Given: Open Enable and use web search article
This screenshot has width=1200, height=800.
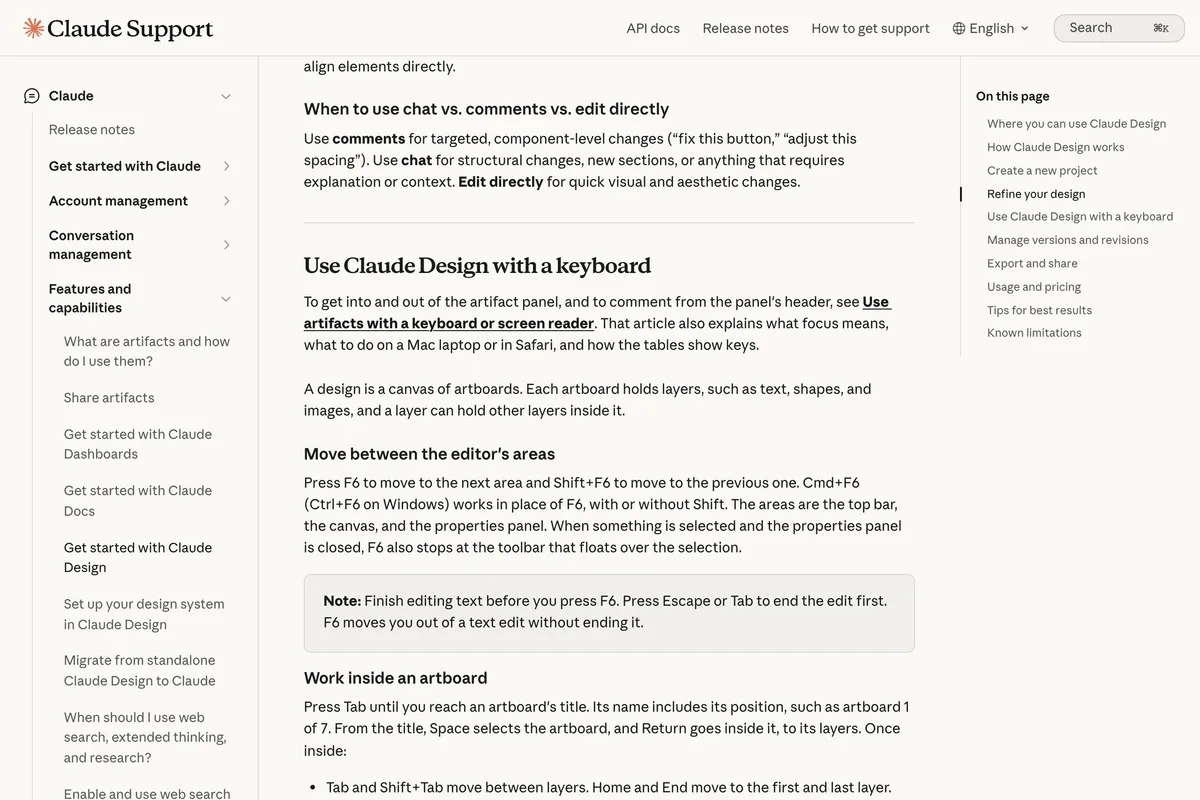Looking at the screenshot, I should 147,793.
